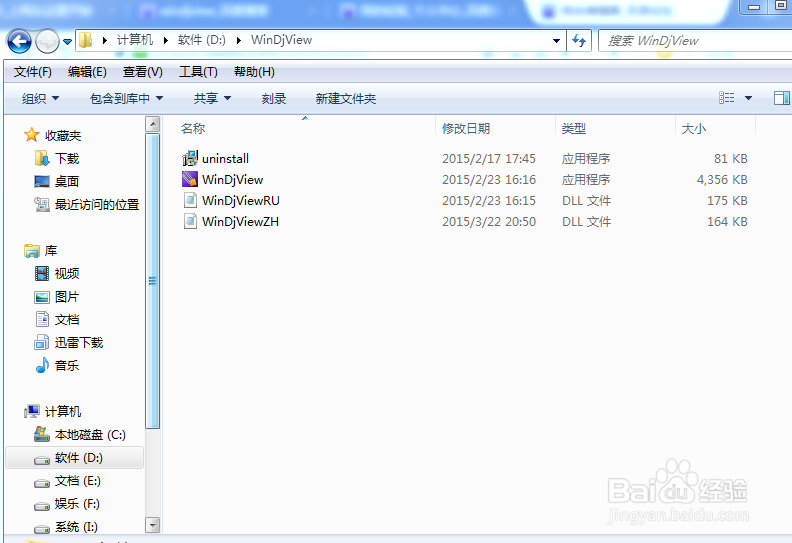This screenshot has width=792, height=543.
Task: Open the 组织 dropdown in the toolbar
Action: point(40,98)
